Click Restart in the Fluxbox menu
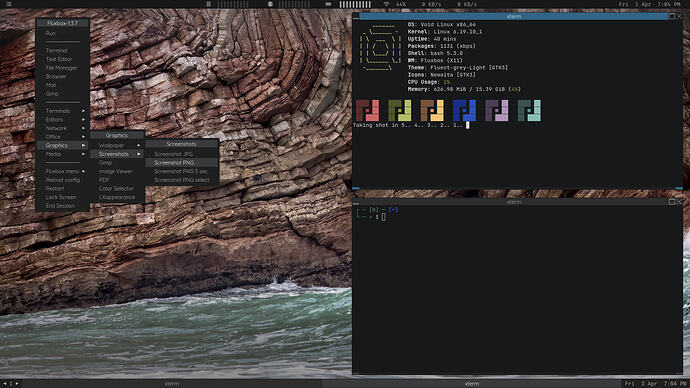Image resolution: width=690 pixels, height=388 pixels. pyautogui.click(x=62, y=188)
